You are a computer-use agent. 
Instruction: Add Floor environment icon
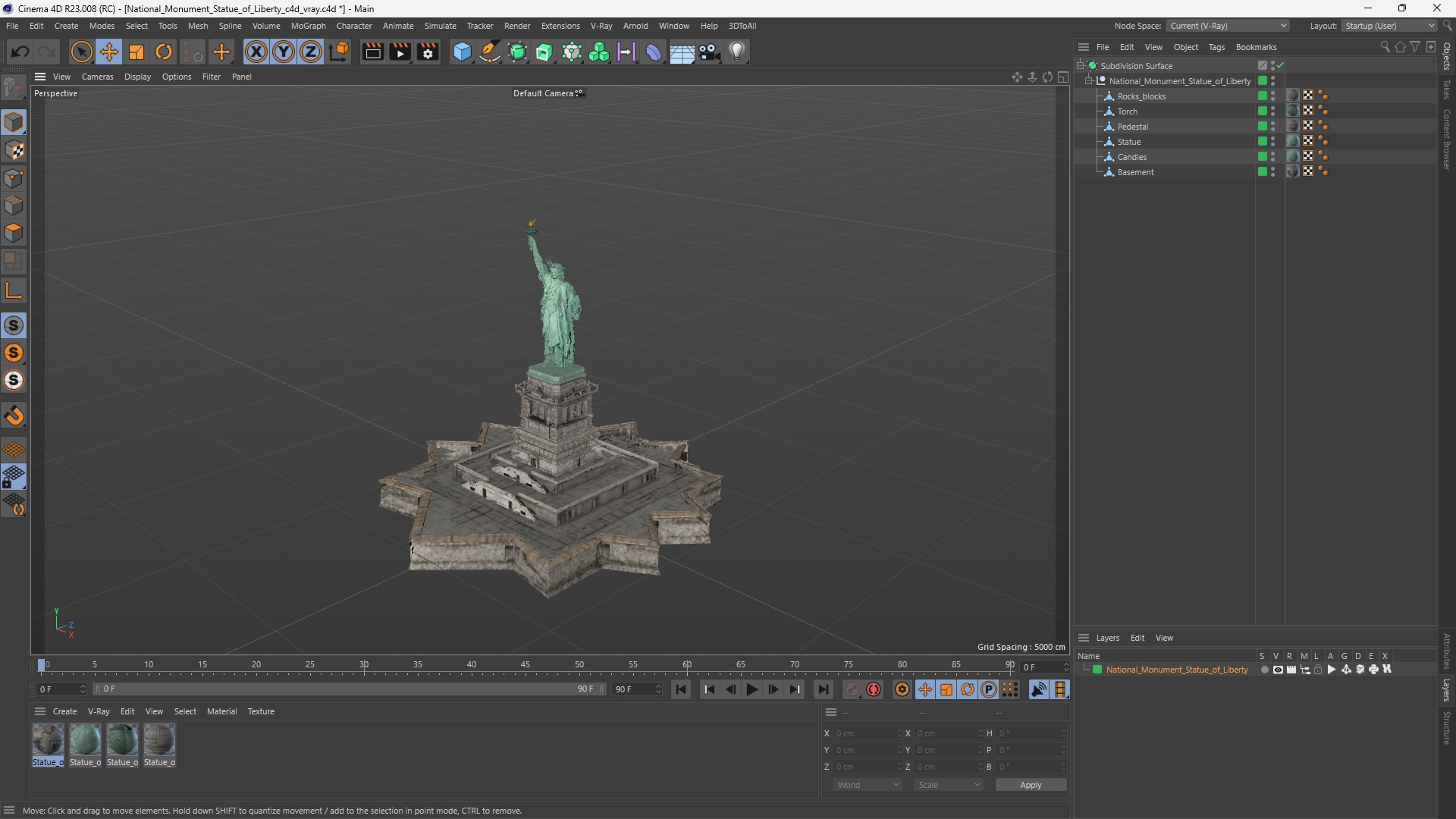(682, 52)
